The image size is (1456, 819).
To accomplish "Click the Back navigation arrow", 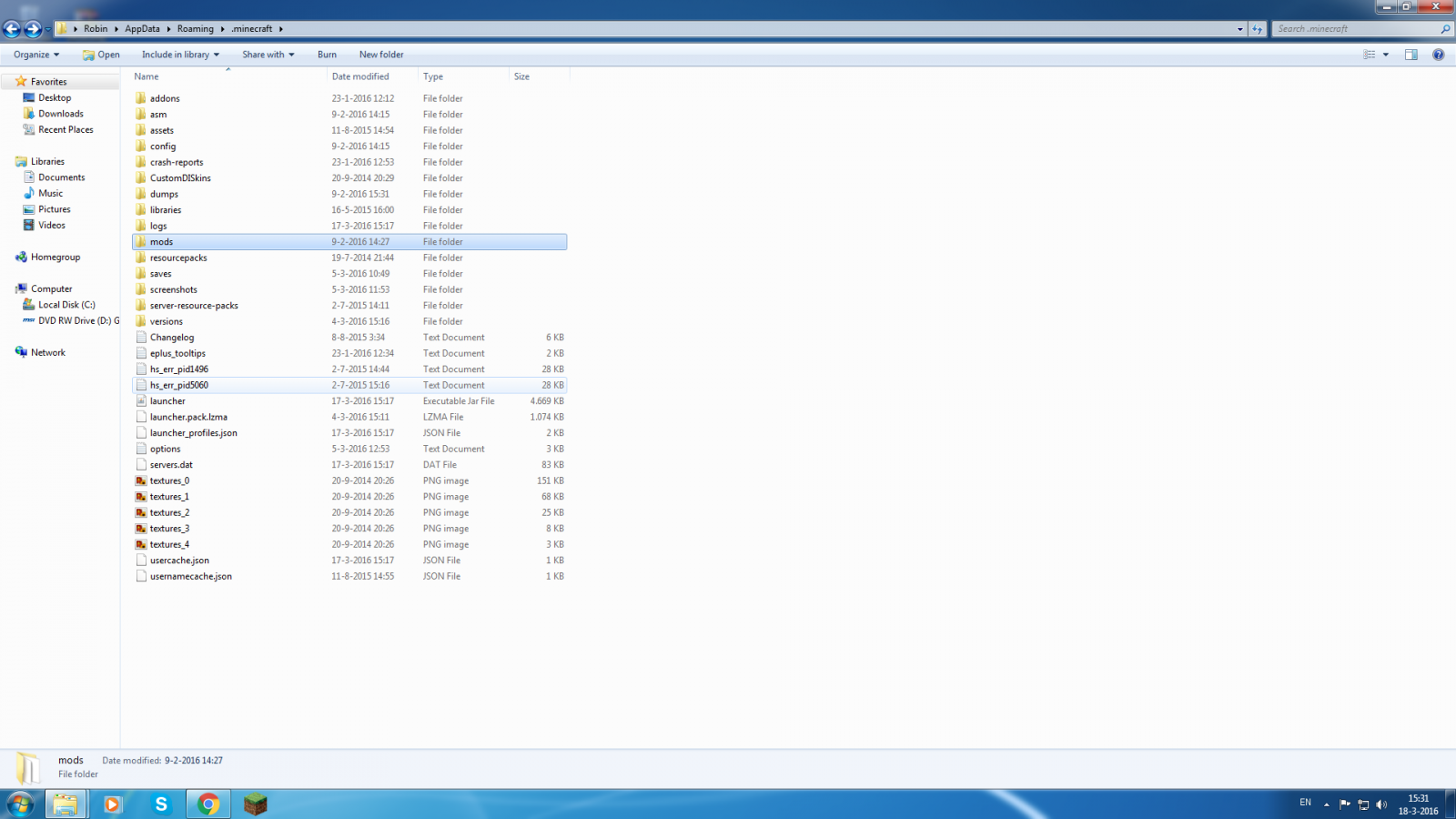I will [12, 29].
